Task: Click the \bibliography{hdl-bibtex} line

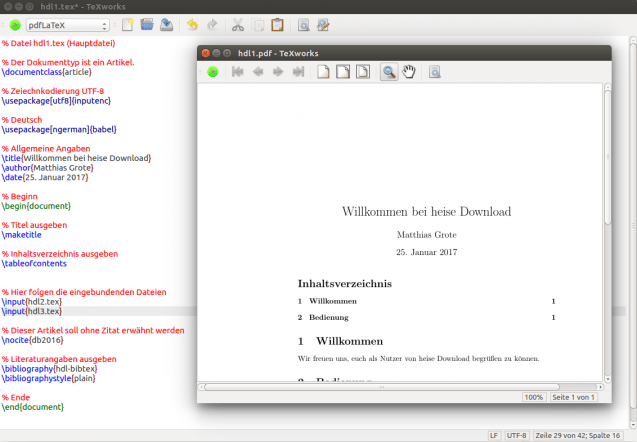Action: (50, 369)
